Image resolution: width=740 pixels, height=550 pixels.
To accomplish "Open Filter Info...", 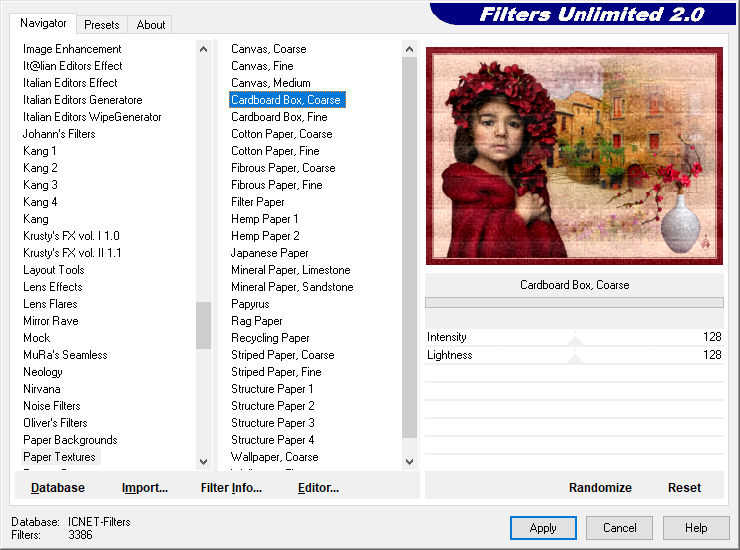I will (231, 488).
